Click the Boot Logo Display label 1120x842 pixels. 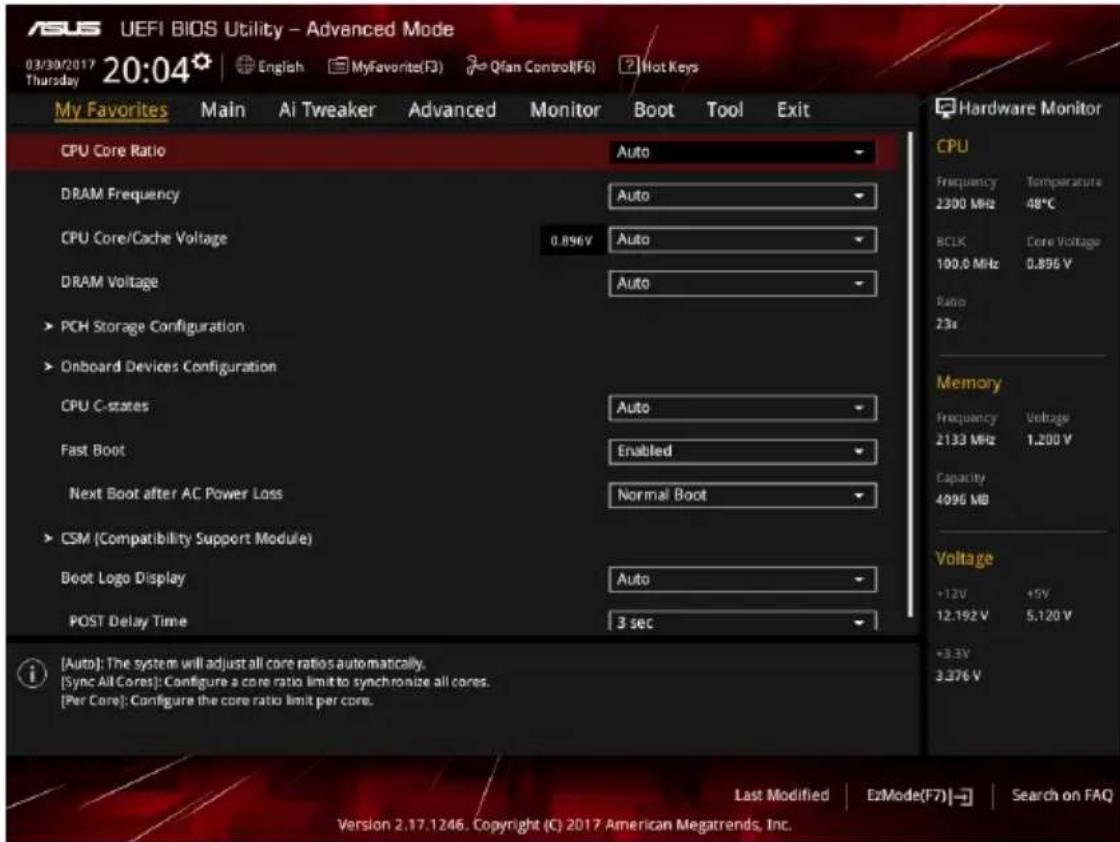tap(123, 578)
